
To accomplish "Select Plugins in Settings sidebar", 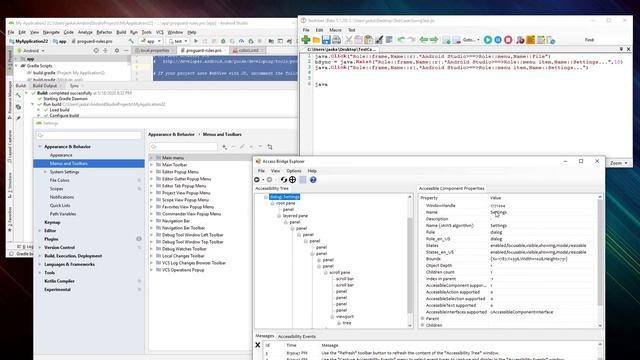I will 51,239.
